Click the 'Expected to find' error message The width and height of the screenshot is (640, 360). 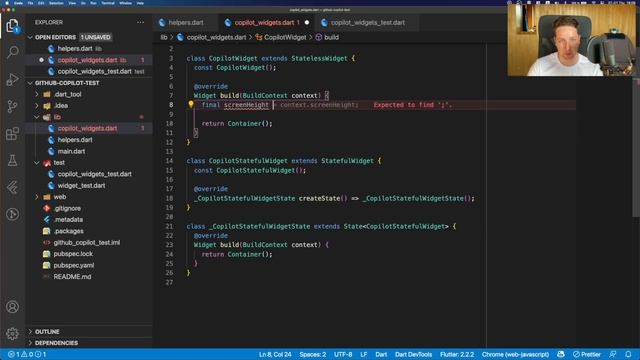click(x=412, y=105)
